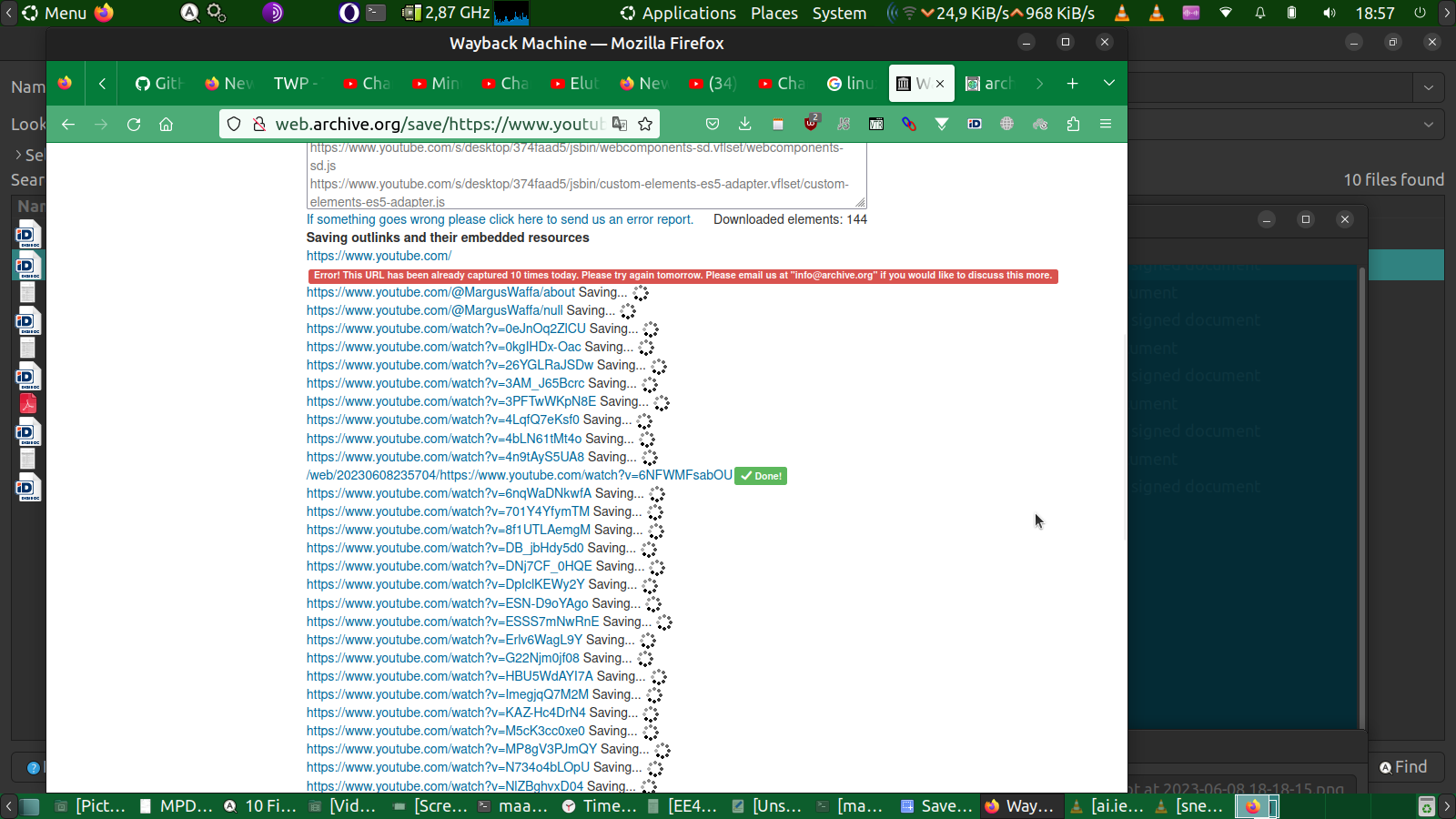This screenshot has width=1456, height=819.
Task: Open the watch?v=0eJnOq2ZlCU link
Action: point(446,329)
